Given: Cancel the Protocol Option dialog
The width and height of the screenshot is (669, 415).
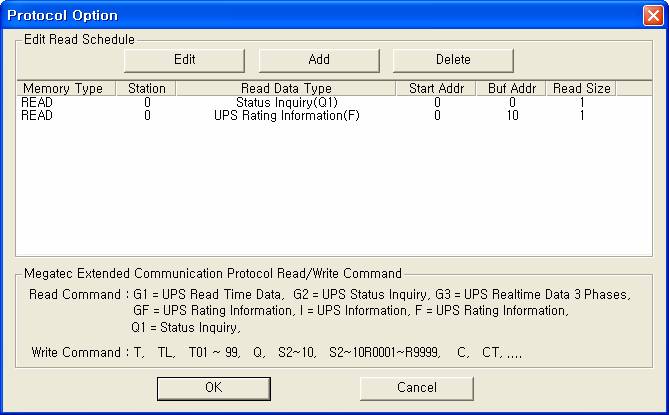Looking at the screenshot, I should click(x=417, y=387).
